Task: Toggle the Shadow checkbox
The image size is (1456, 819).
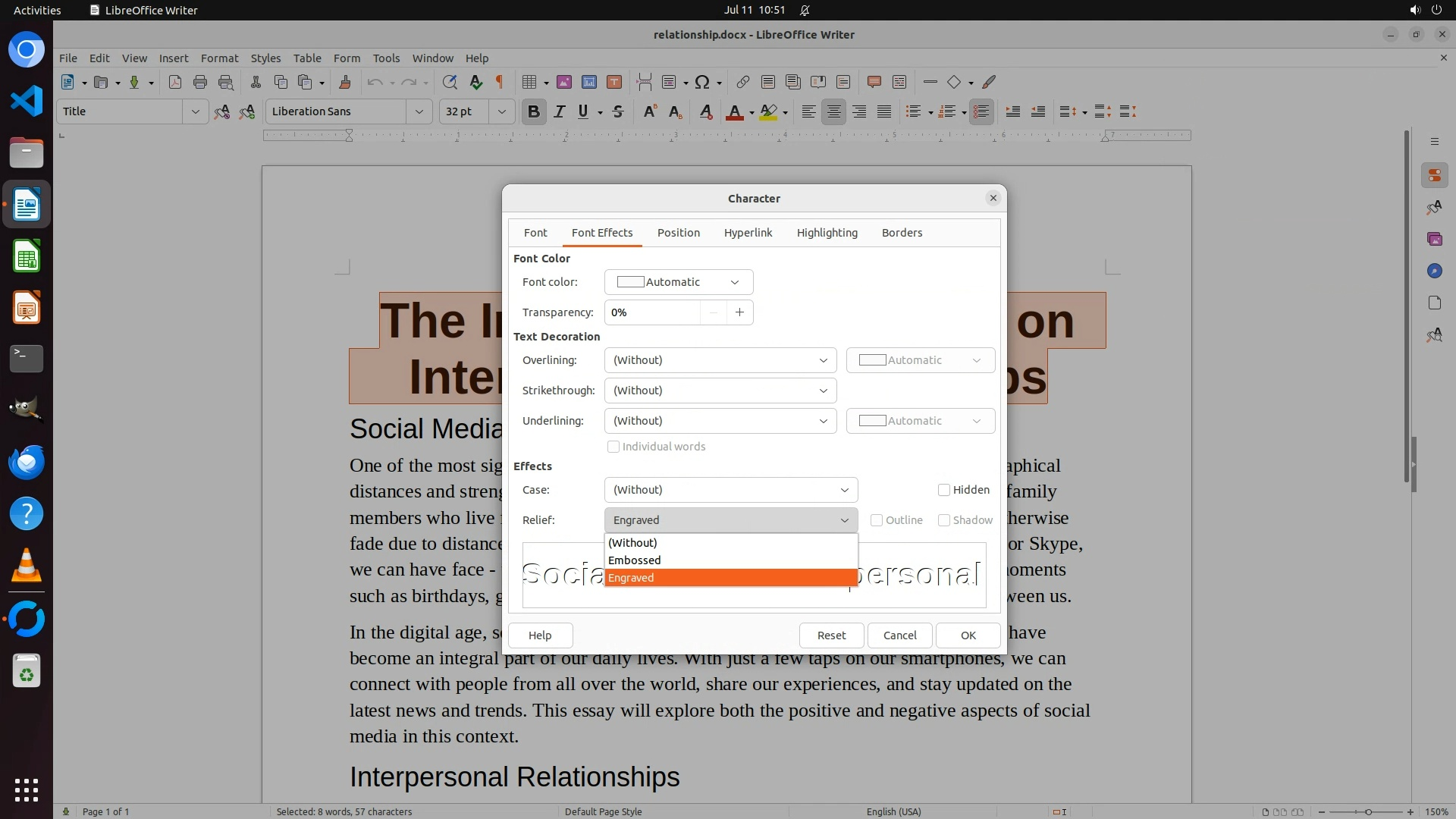Action: coord(944,520)
